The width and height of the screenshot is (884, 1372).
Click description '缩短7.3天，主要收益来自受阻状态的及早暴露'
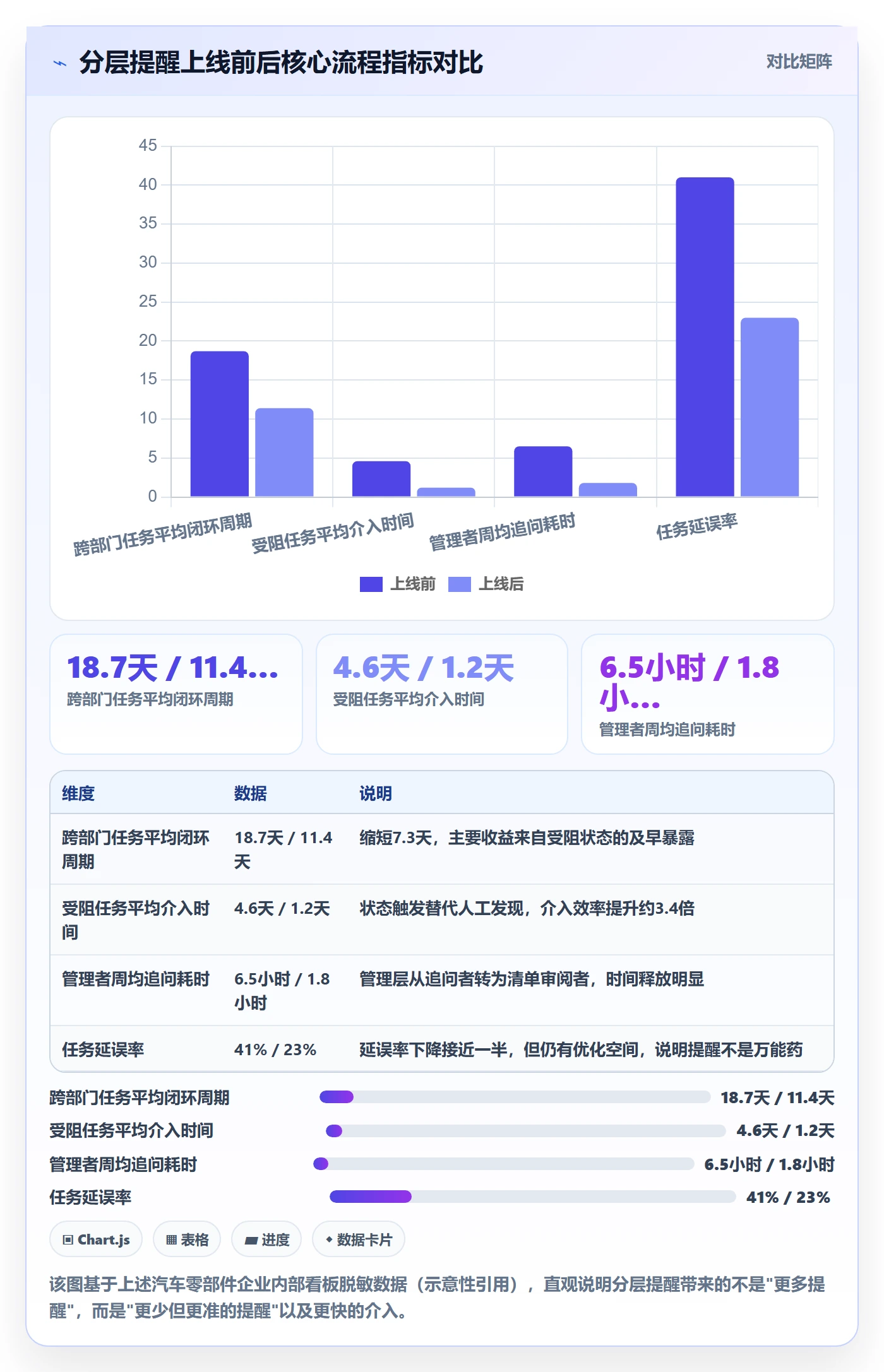click(527, 837)
